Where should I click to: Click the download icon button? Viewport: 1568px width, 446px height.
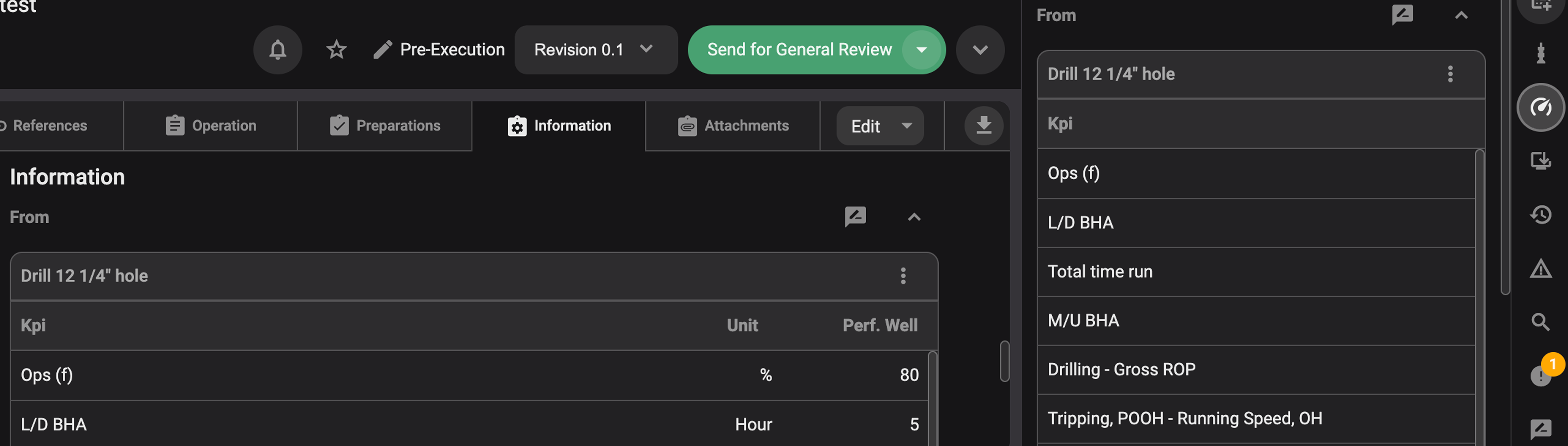pyautogui.click(x=983, y=125)
